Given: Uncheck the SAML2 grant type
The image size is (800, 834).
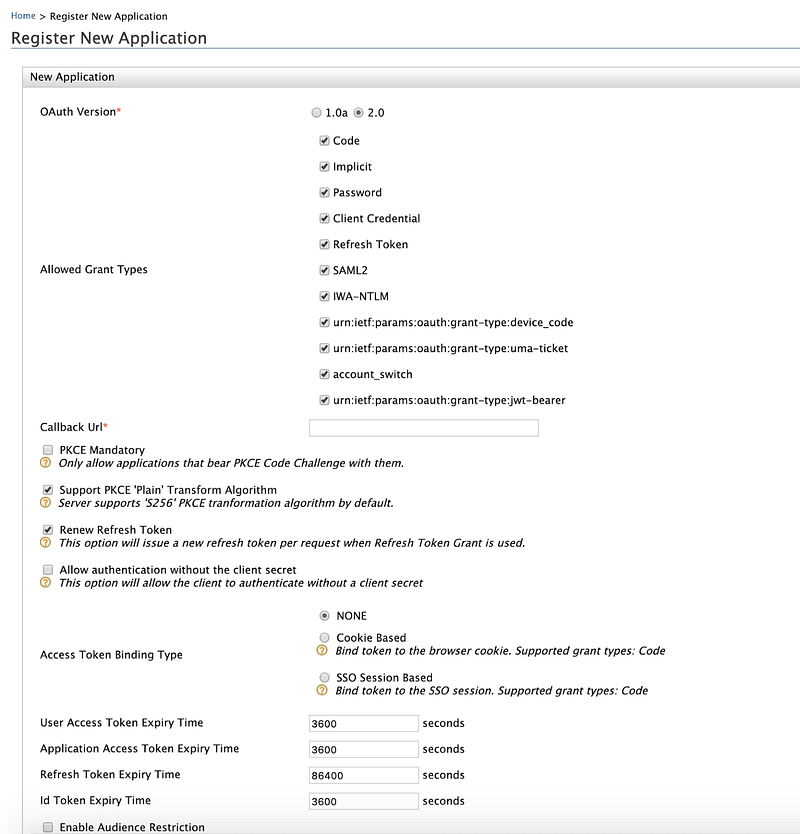Looking at the screenshot, I should tap(324, 270).
